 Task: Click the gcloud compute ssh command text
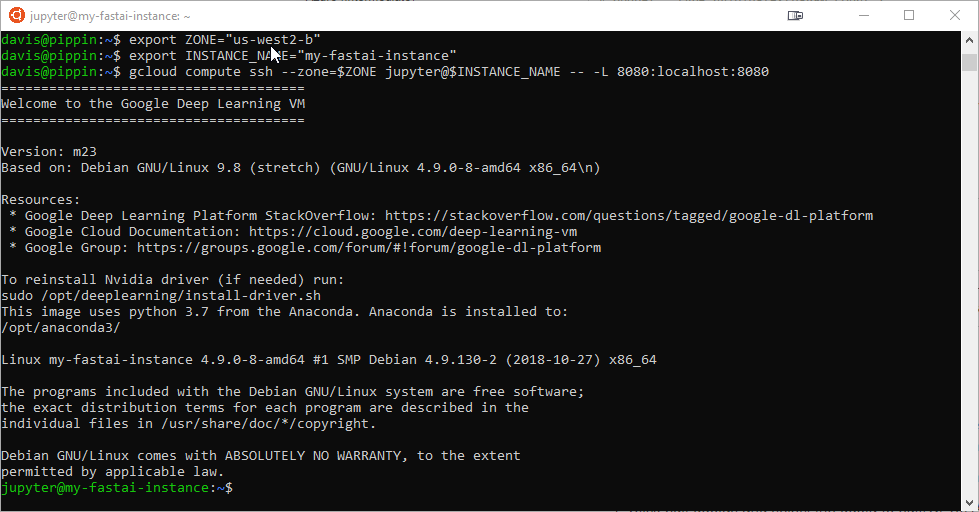click(x=449, y=72)
